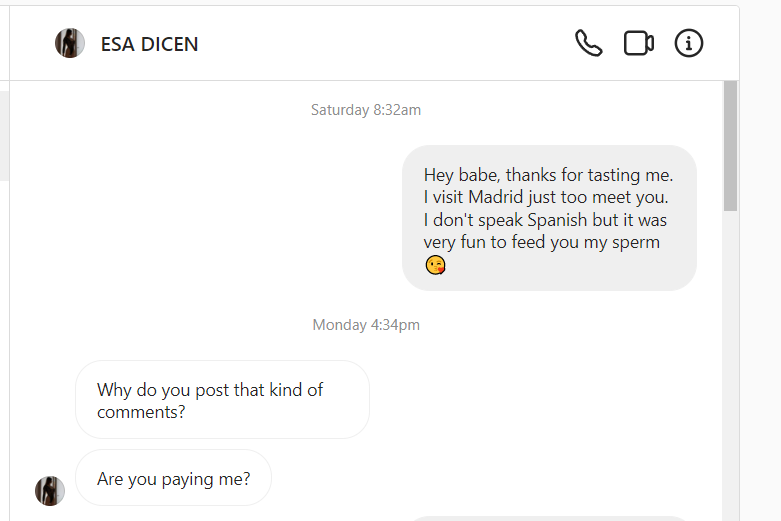
Task: Open the ESA DICEN contact name in the header
Action: (x=149, y=44)
